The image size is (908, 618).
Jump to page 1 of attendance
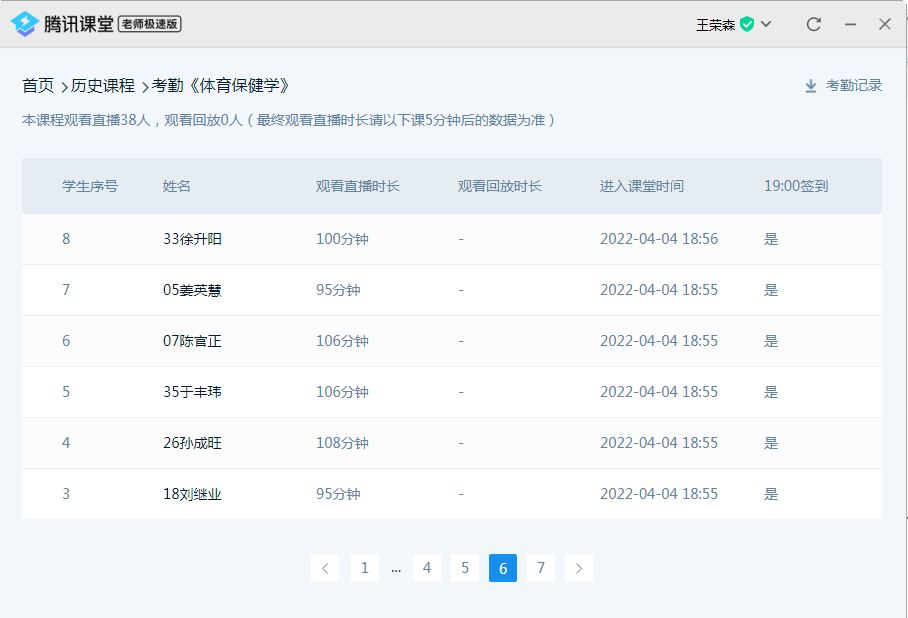[364, 568]
